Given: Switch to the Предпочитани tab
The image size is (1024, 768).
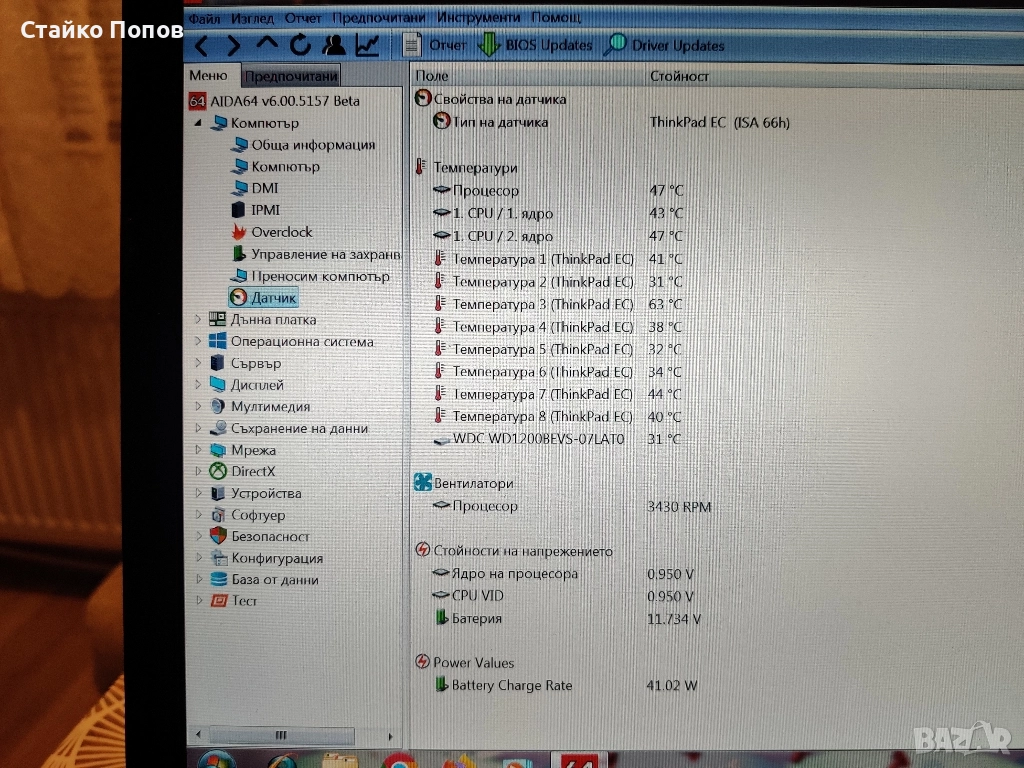Looking at the screenshot, I should click(290, 76).
